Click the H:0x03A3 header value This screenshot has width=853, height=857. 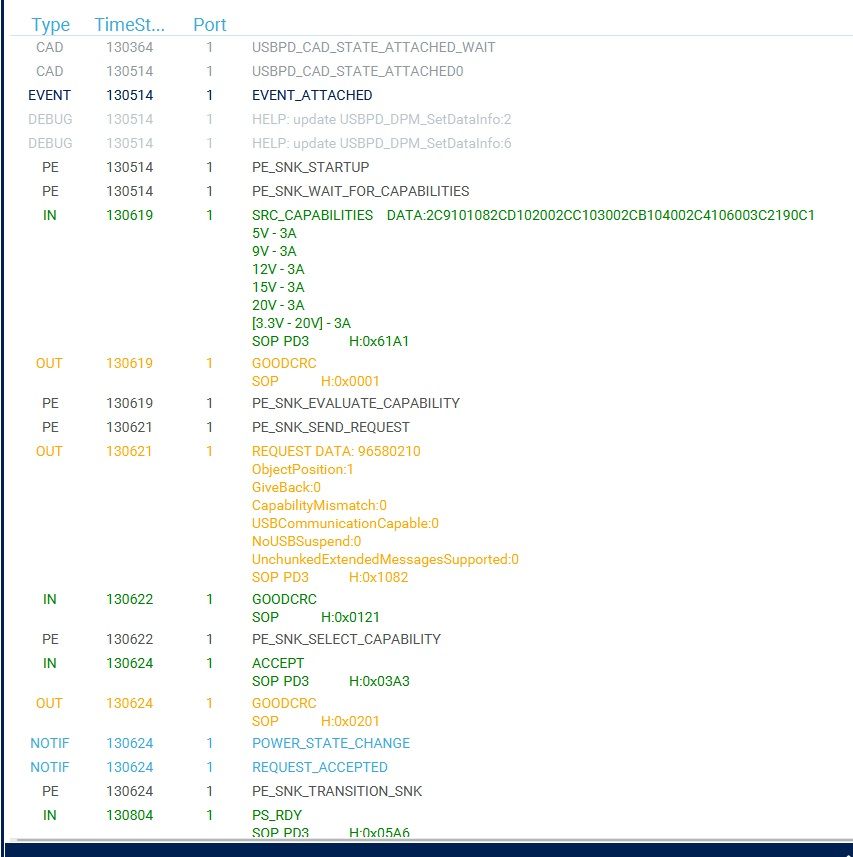[x=379, y=682]
